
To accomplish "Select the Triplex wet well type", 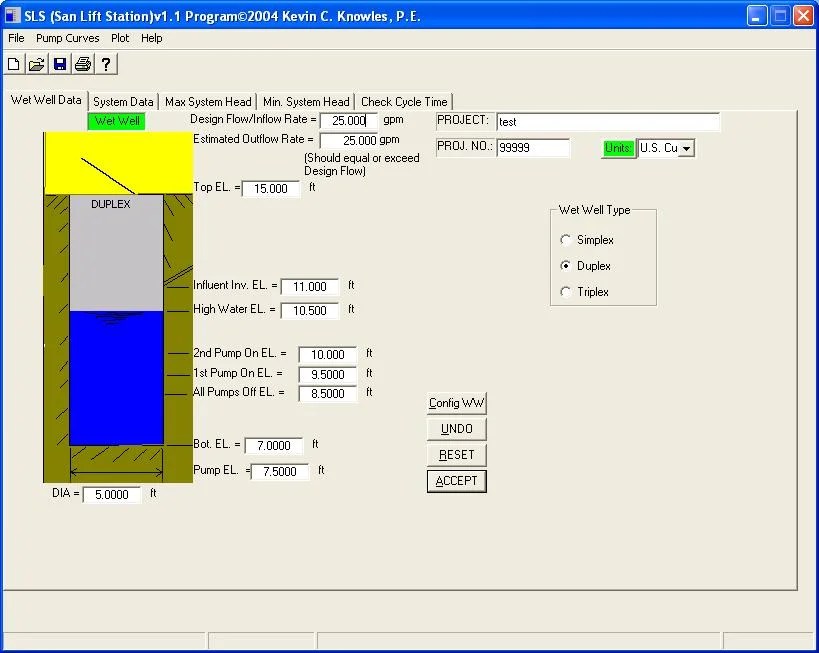I will (x=567, y=292).
